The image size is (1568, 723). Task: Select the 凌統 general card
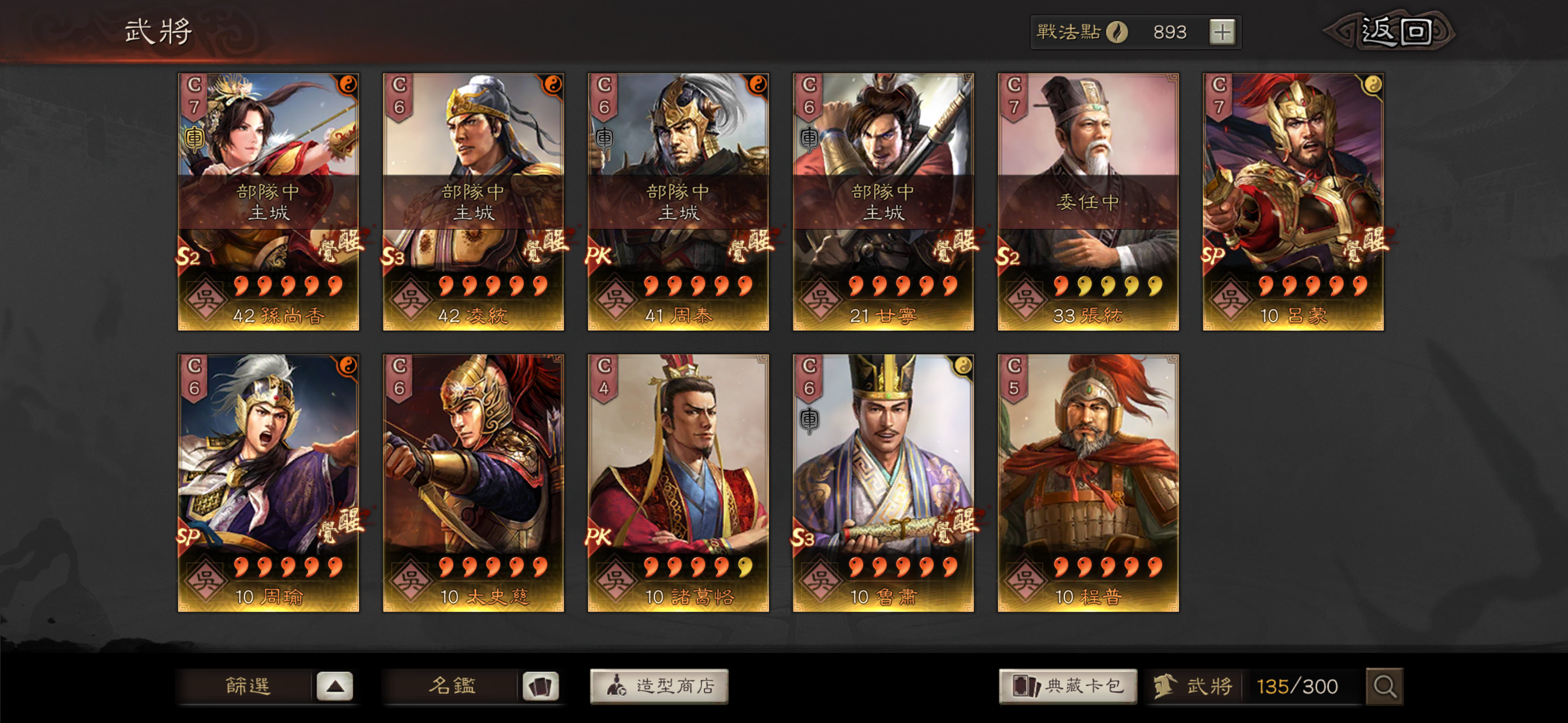(x=473, y=202)
